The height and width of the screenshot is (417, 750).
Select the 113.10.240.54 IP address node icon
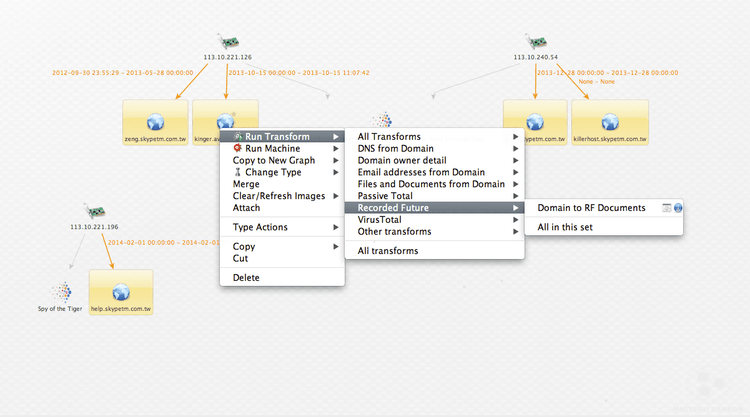(535, 43)
